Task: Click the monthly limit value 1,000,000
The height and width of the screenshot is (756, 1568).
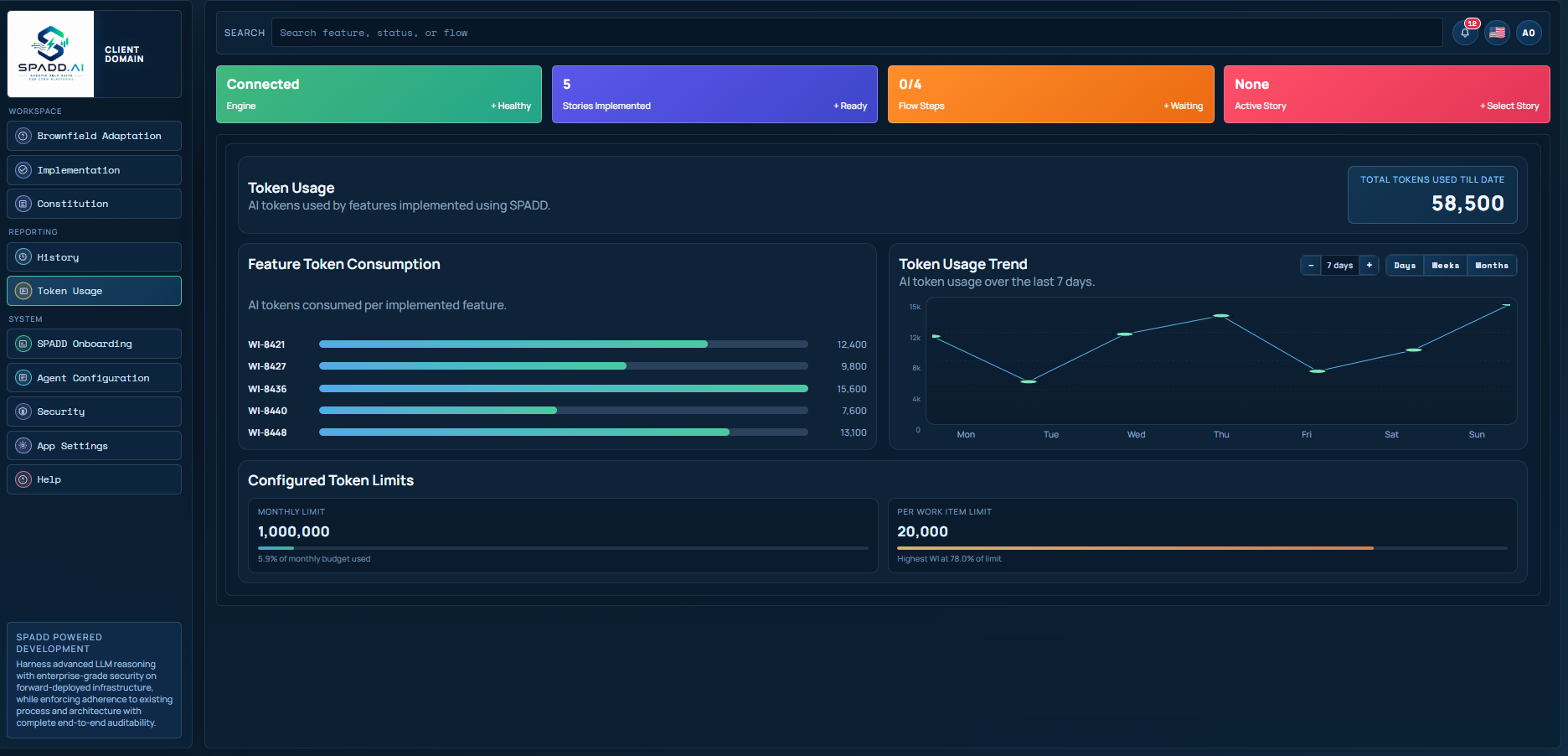Action: point(294,531)
